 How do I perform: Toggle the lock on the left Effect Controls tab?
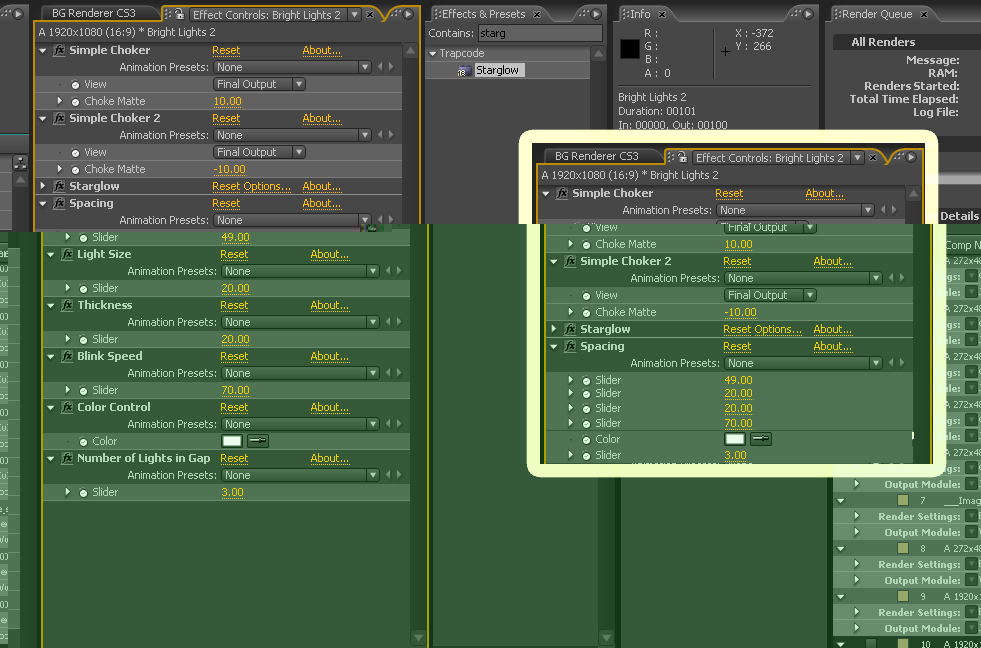point(180,14)
